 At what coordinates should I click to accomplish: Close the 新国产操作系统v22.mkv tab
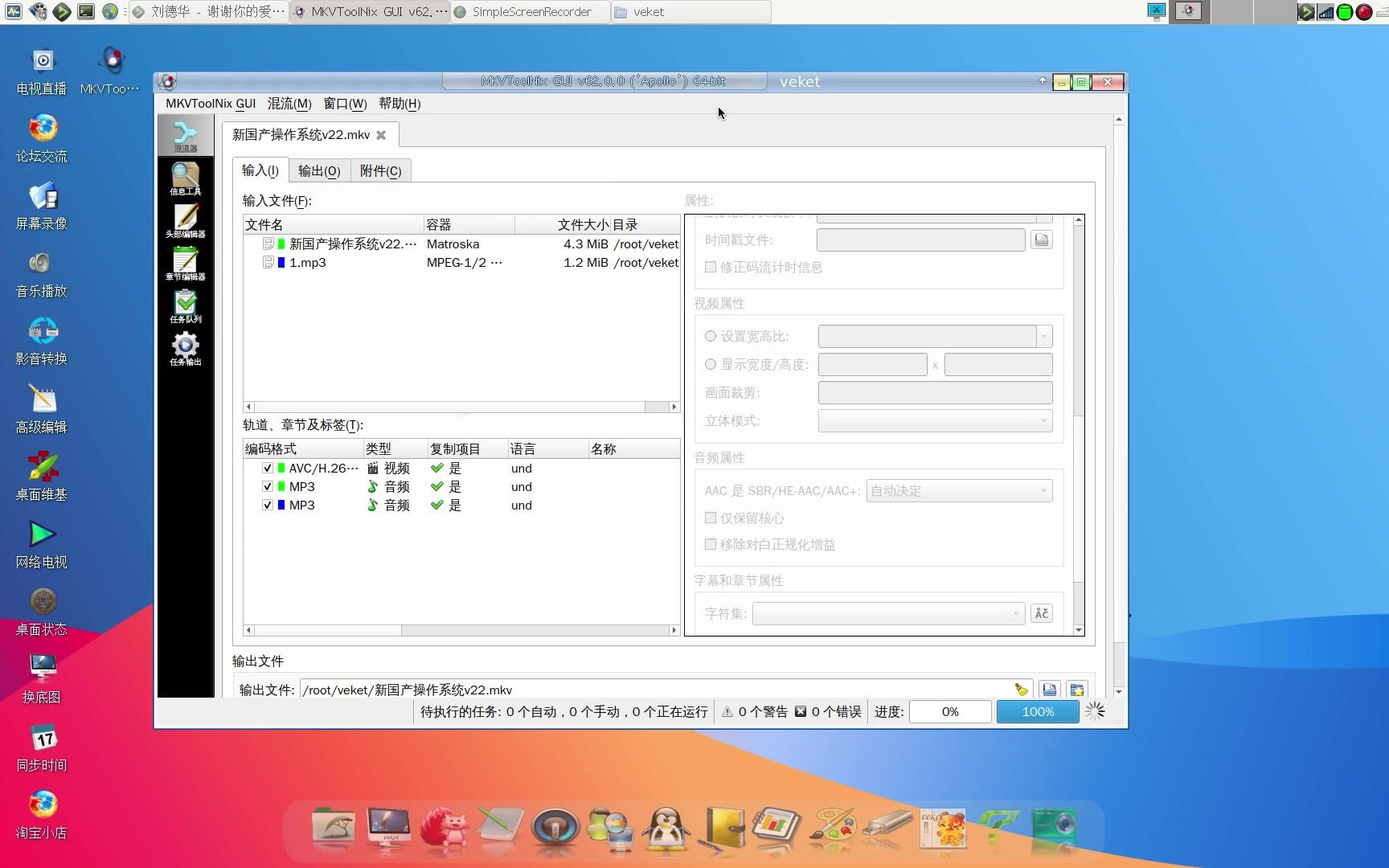(381, 135)
